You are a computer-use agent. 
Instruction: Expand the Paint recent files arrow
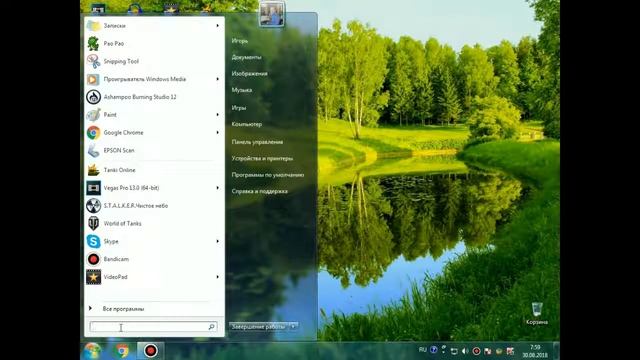[x=218, y=115]
